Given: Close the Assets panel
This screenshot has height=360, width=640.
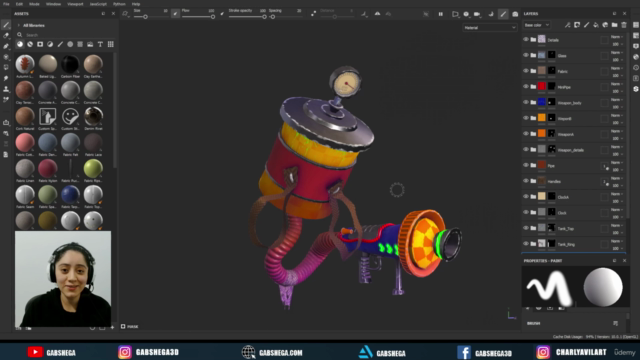Looking at the screenshot, I should point(113,14).
